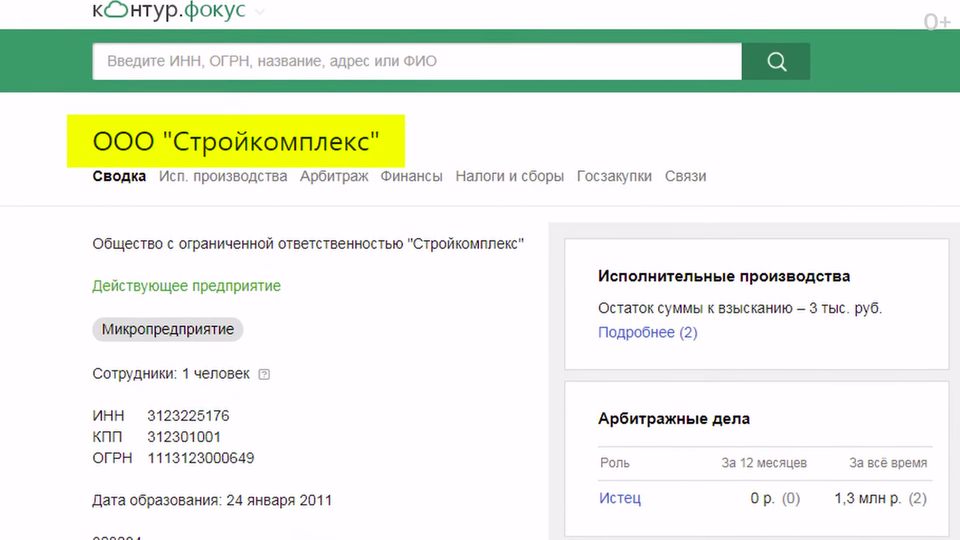
Task: Open the Налоги и сборы tab
Action: pos(509,176)
